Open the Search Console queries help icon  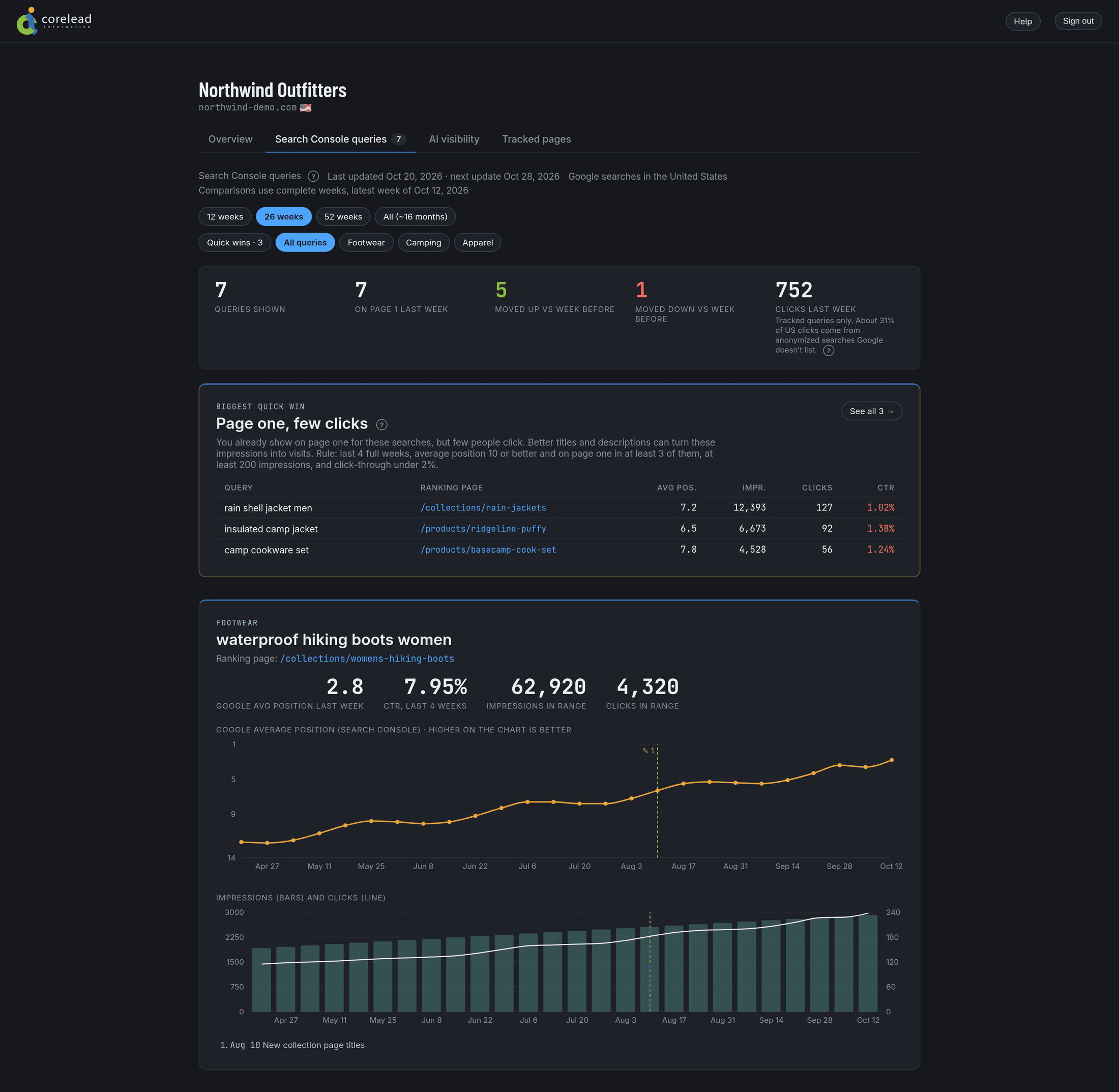click(313, 176)
